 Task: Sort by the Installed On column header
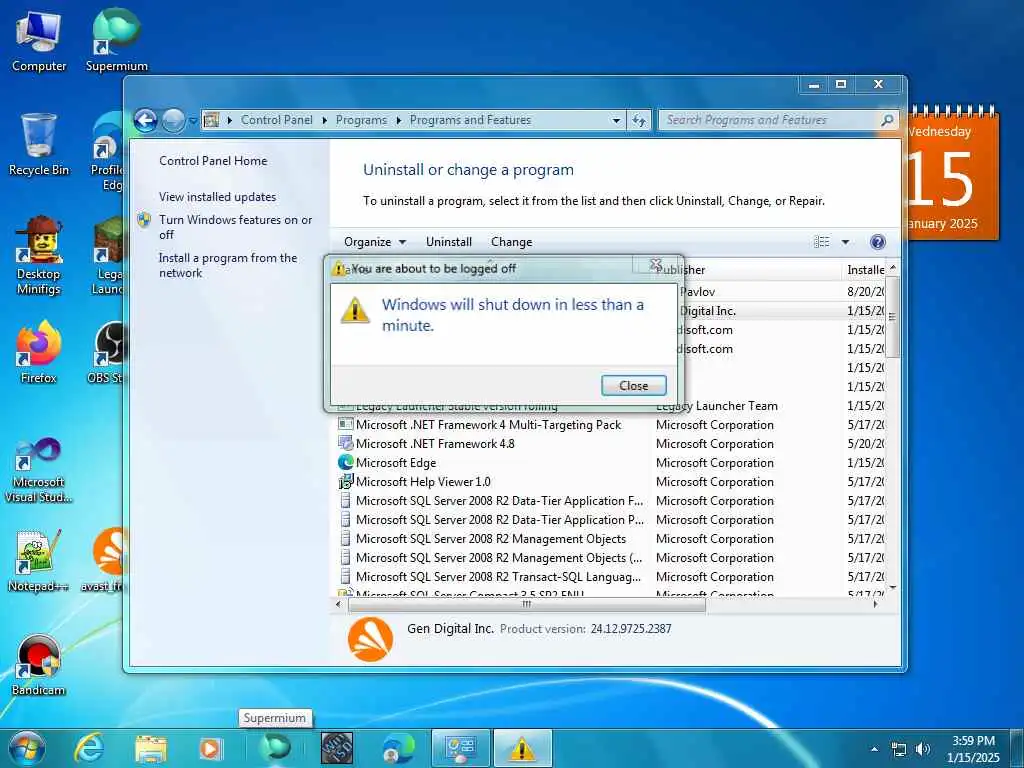tap(866, 270)
